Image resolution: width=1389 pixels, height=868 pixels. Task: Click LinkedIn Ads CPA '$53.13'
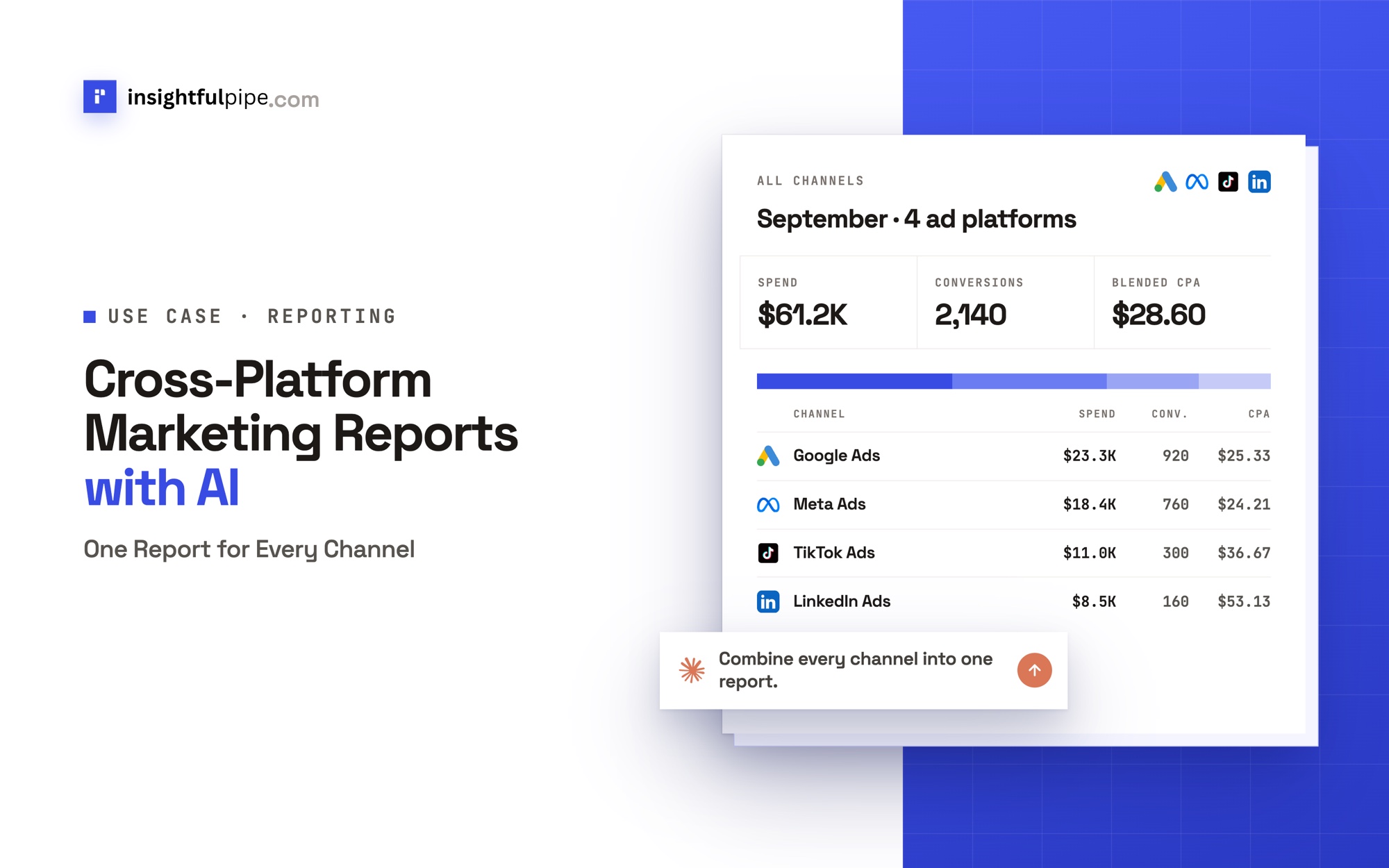click(1244, 601)
